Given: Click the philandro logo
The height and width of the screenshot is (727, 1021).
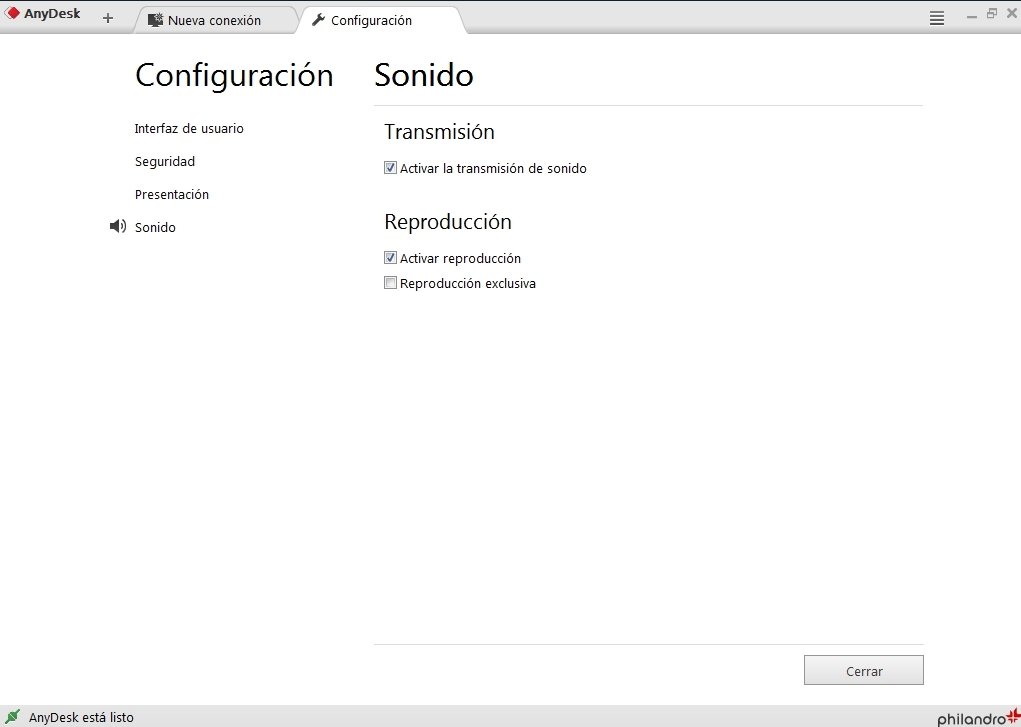Looking at the screenshot, I should pos(978,717).
